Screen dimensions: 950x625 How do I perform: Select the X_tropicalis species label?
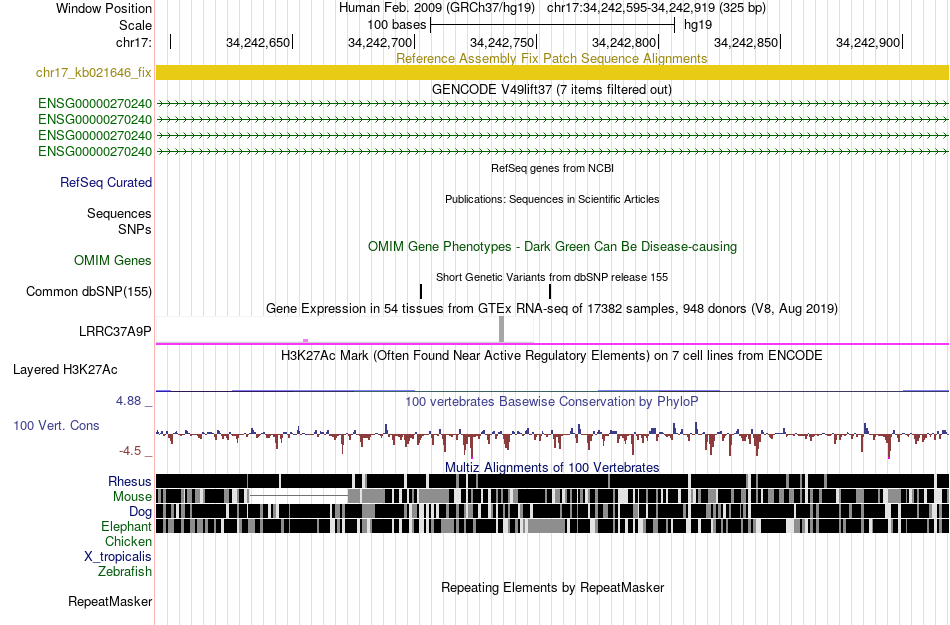[118, 557]
